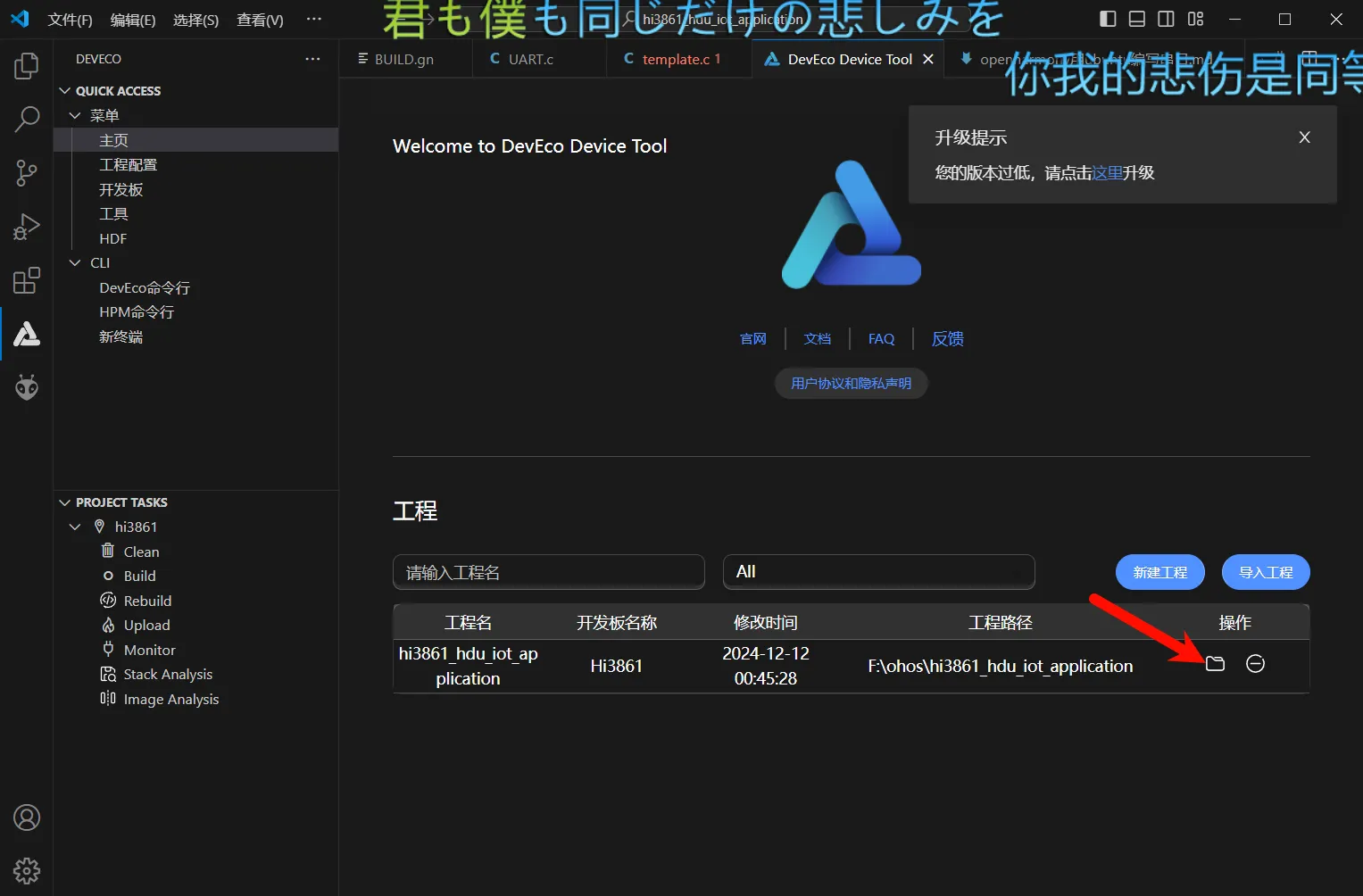Collapse the hi3861 project tasks node

point(76,527)
